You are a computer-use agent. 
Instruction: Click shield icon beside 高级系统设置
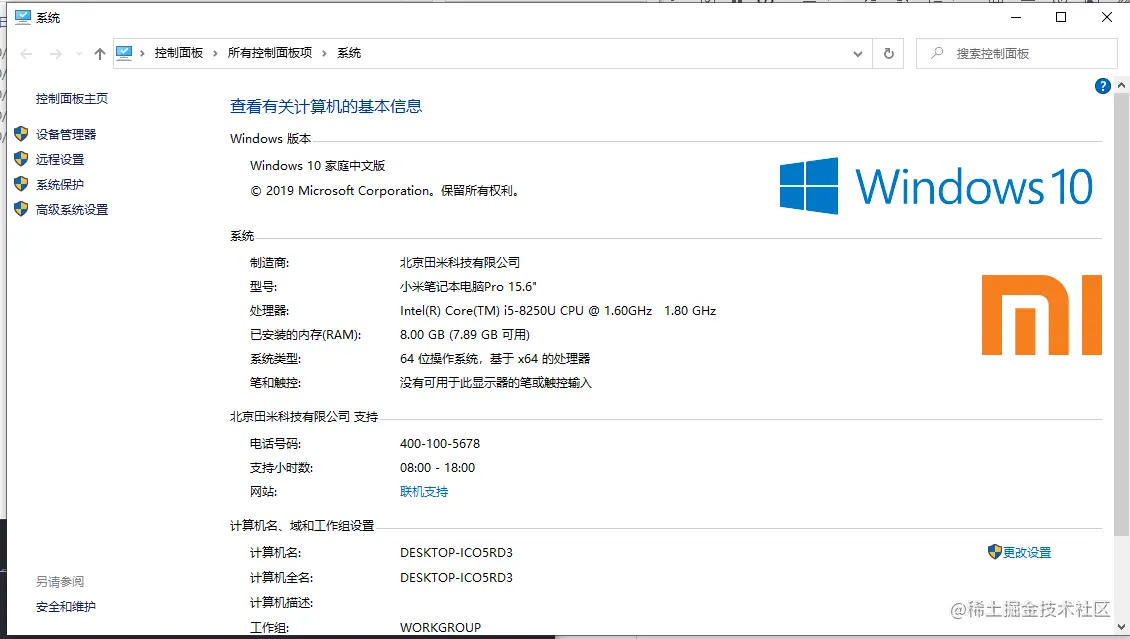(21, 210)
